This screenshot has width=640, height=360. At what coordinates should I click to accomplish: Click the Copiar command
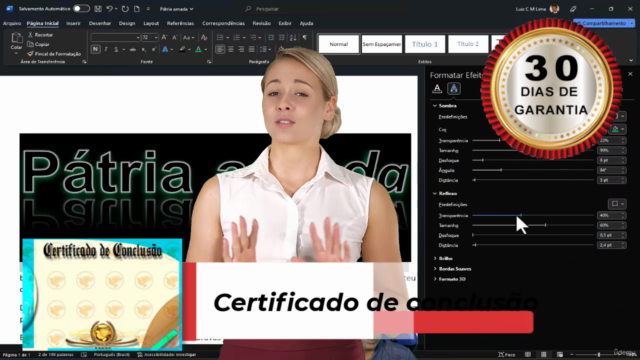(x=38, y=44)
